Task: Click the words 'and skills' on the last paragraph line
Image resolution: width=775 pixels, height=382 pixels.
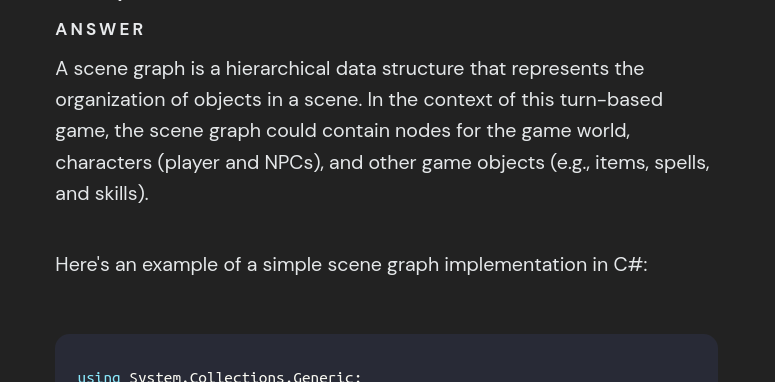Action: pos(98,194)
